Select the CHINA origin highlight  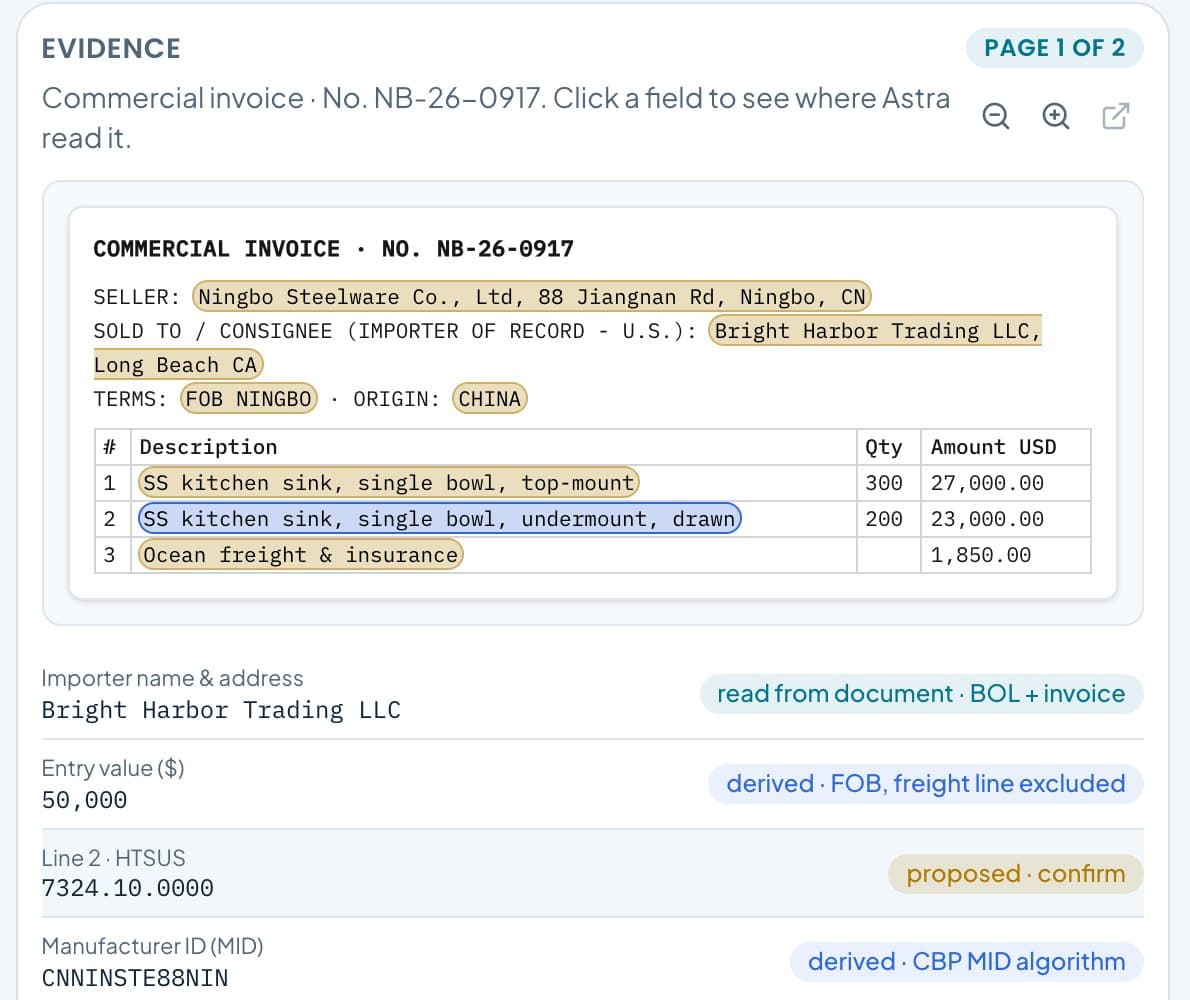point(490,398)
